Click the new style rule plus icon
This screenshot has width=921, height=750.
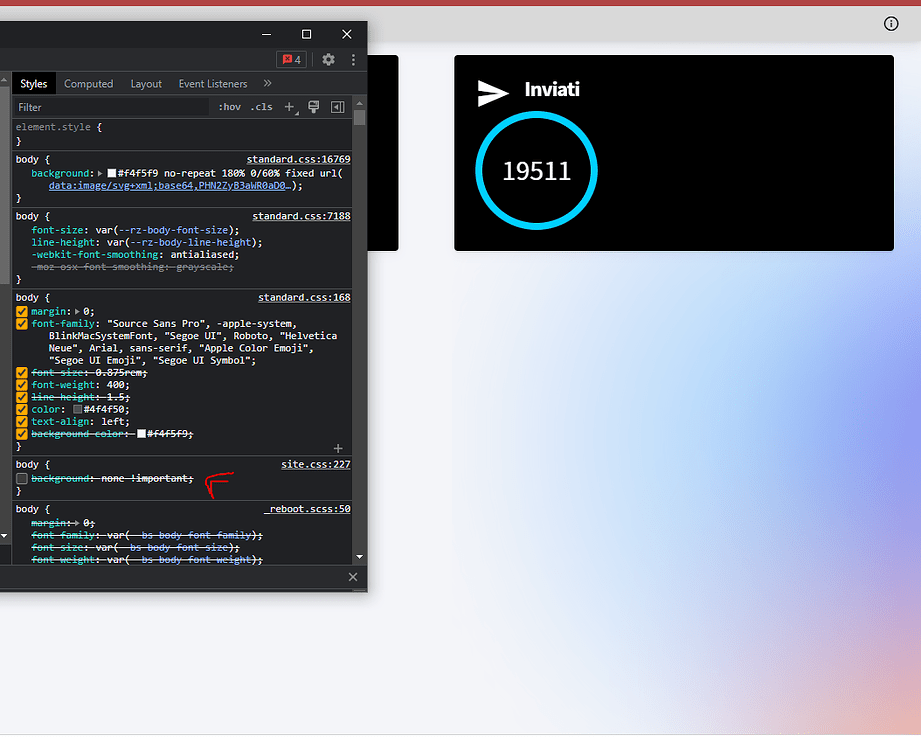pyautogui.click(x=289, y=107)
